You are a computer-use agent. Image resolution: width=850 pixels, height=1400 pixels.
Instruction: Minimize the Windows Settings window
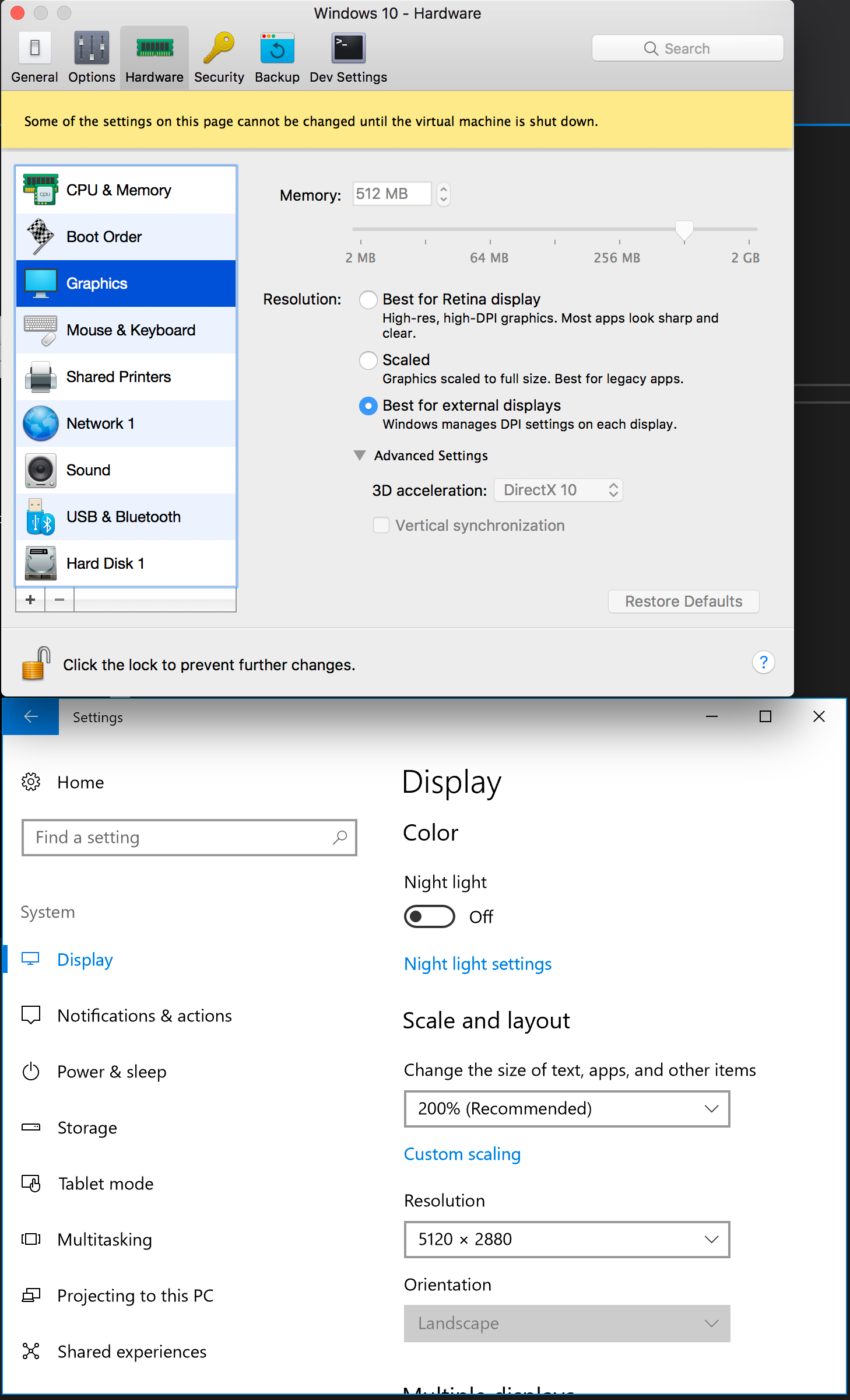coord(712,716)
